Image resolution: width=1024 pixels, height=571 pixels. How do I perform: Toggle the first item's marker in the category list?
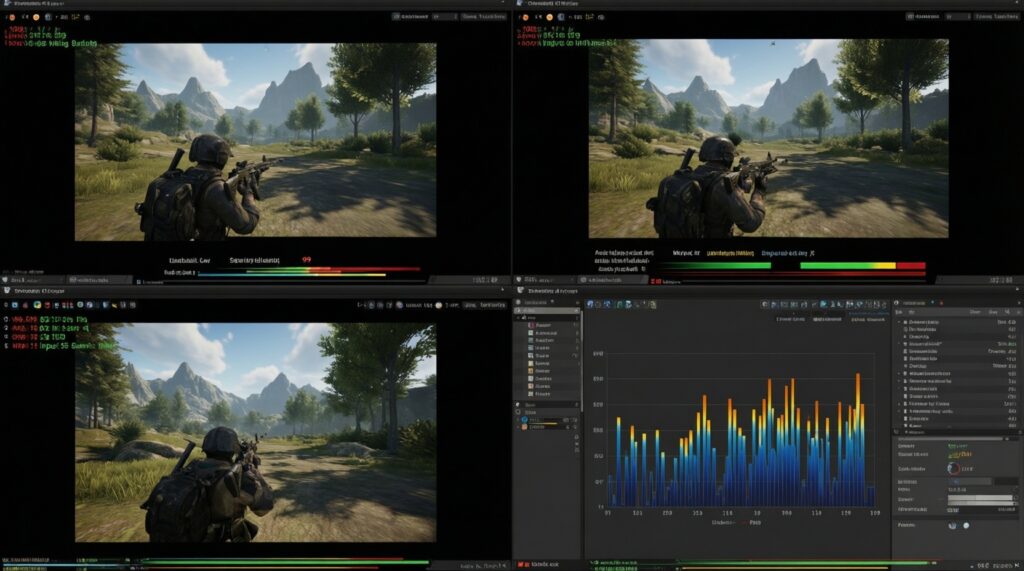pyautogui.click(x=528, y=325)
